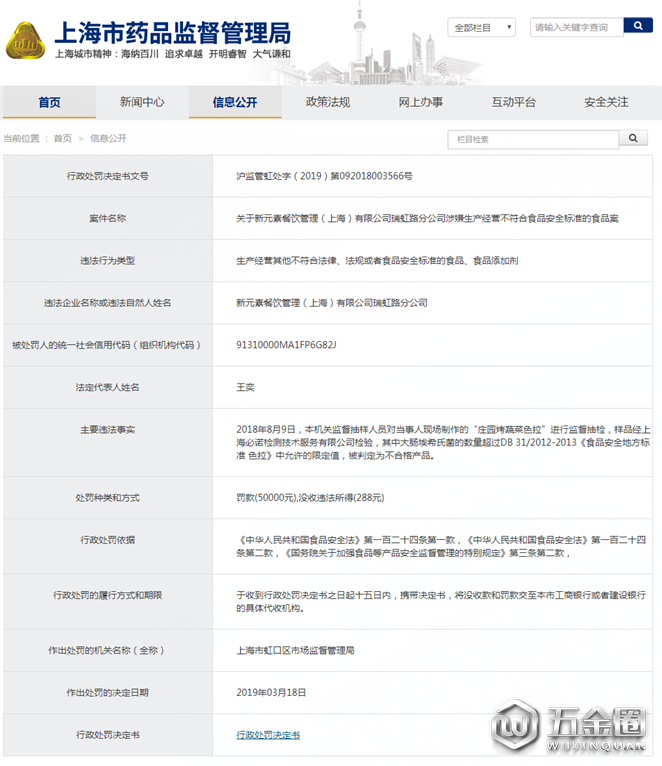This screenshot has height=766, width=662.
Task: Click the legal basis text 《中华人民共和国食品安全法》
Action: (441, 547)
